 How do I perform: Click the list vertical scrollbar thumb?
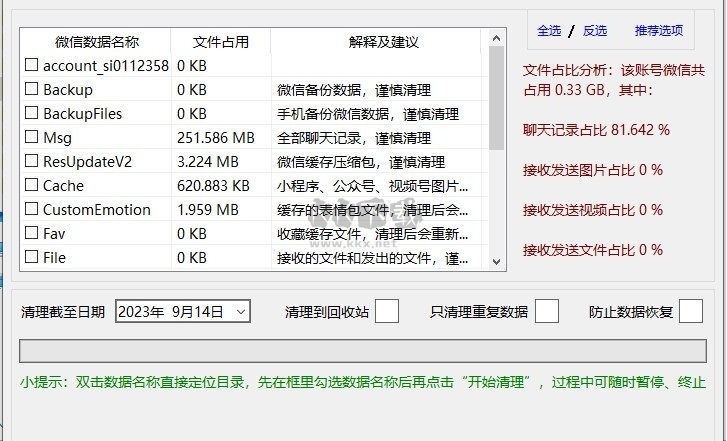click(497, 98)
